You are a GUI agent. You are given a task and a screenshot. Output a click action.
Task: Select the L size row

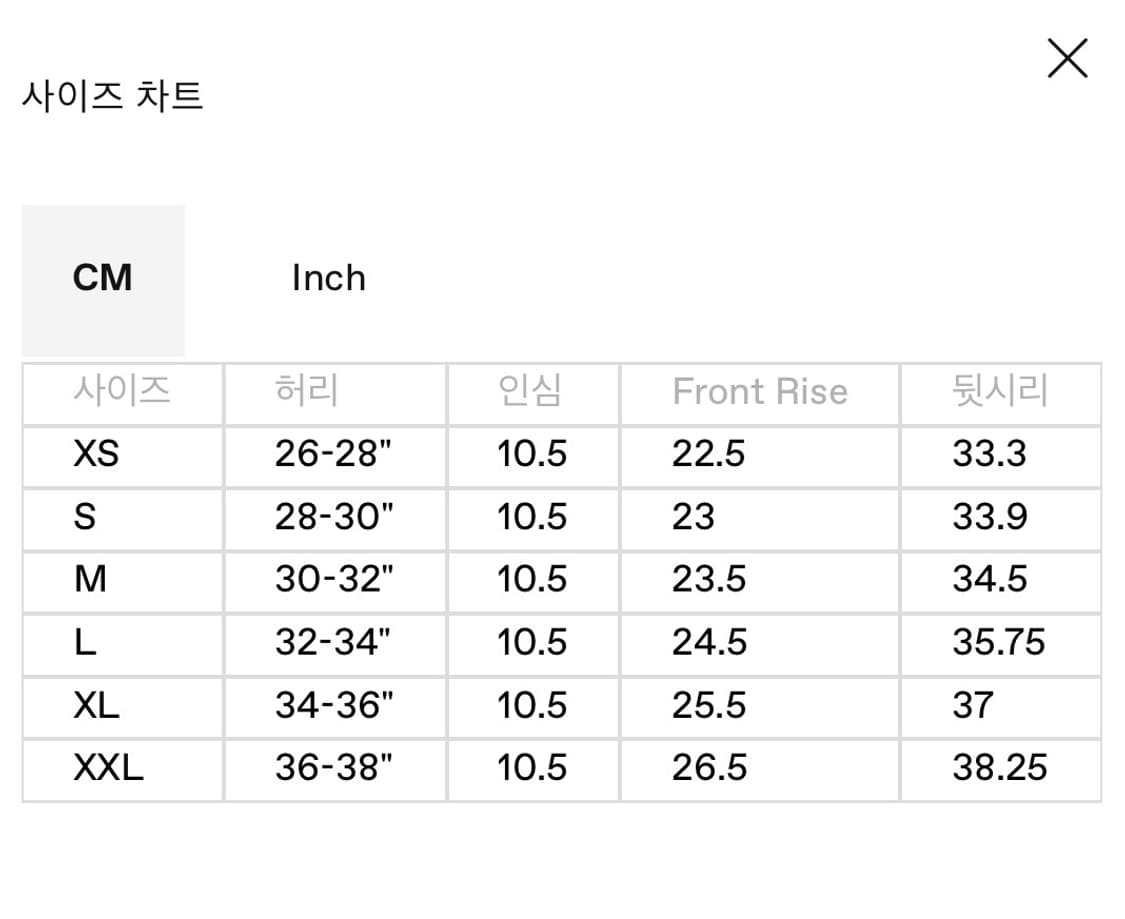86,643
